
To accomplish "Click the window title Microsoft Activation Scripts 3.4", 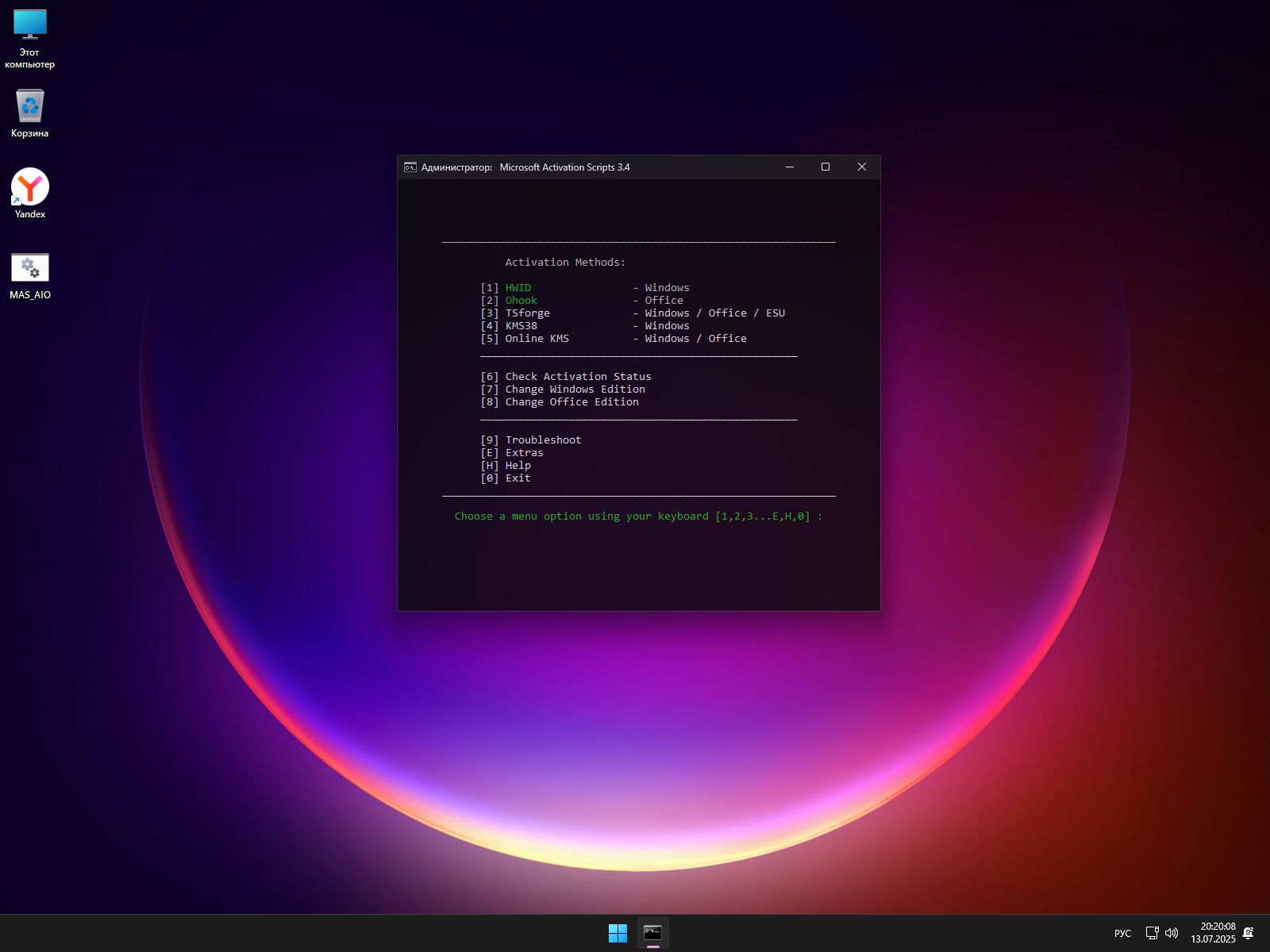I will point(564,167).
